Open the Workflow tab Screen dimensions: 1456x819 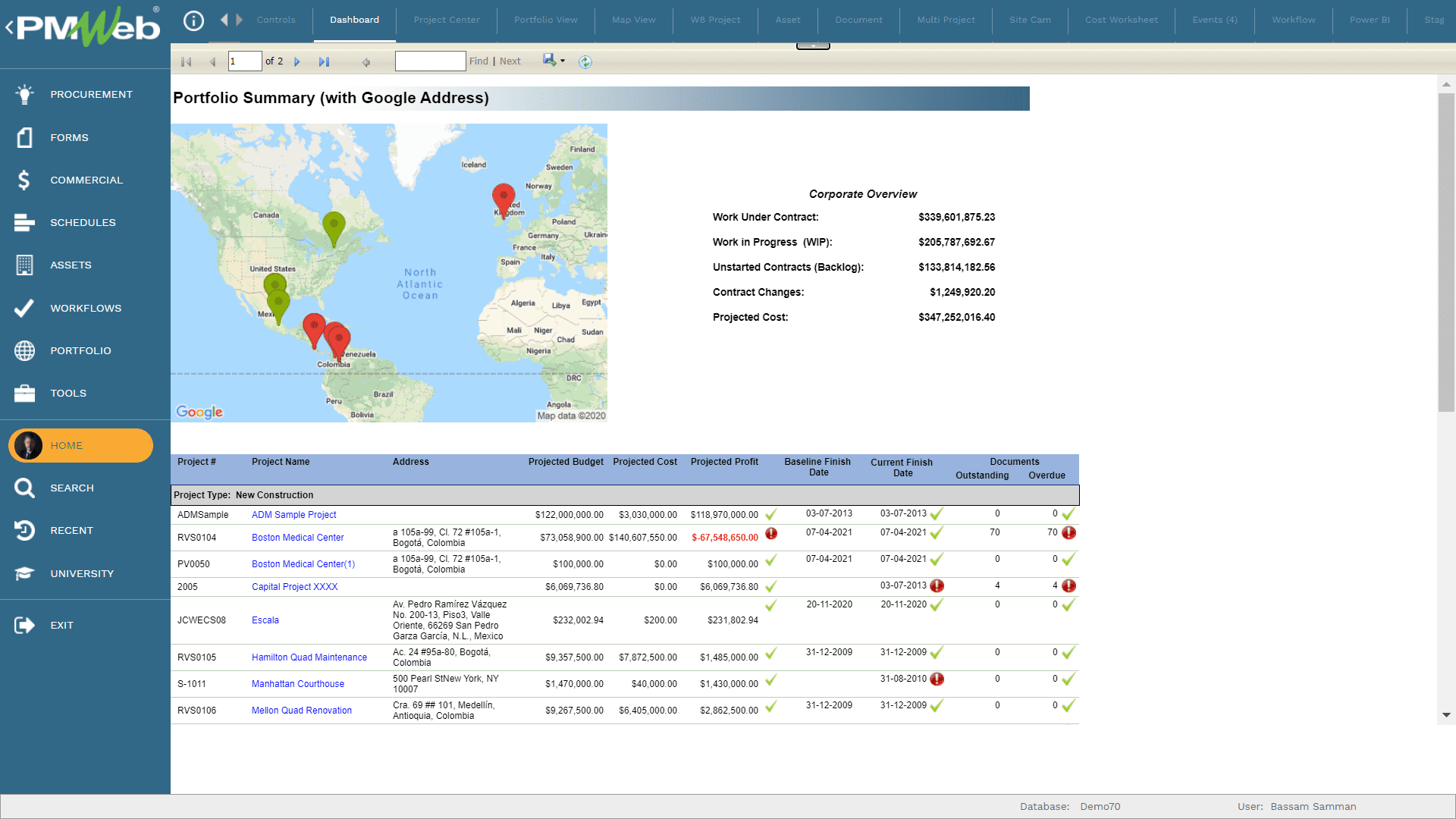[x=1294, y=20]
